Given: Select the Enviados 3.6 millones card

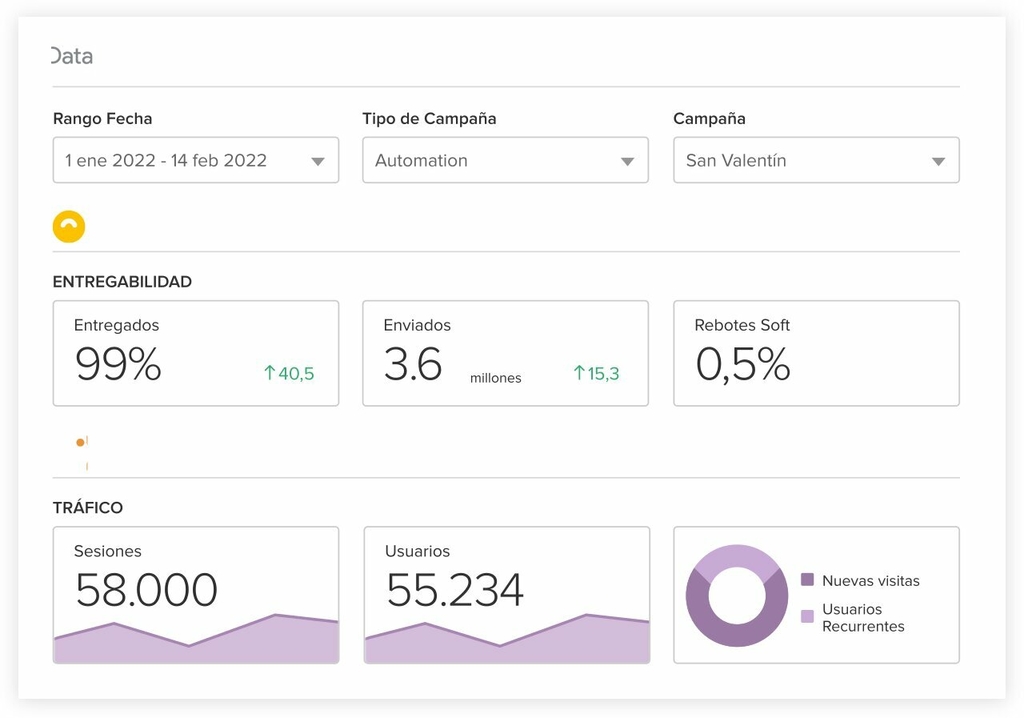Looking at the screenshot, I should [505, 353].
